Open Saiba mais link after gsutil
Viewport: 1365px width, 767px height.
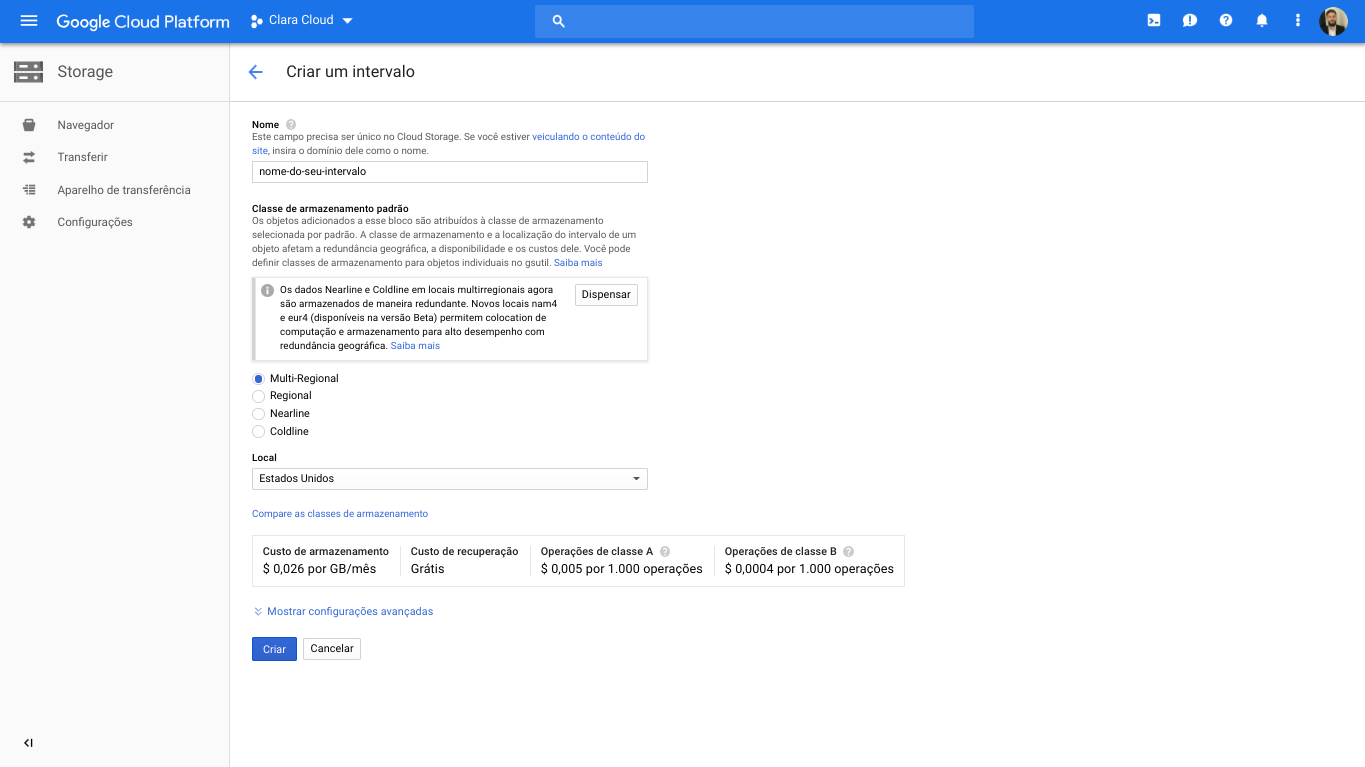point(578,263)
